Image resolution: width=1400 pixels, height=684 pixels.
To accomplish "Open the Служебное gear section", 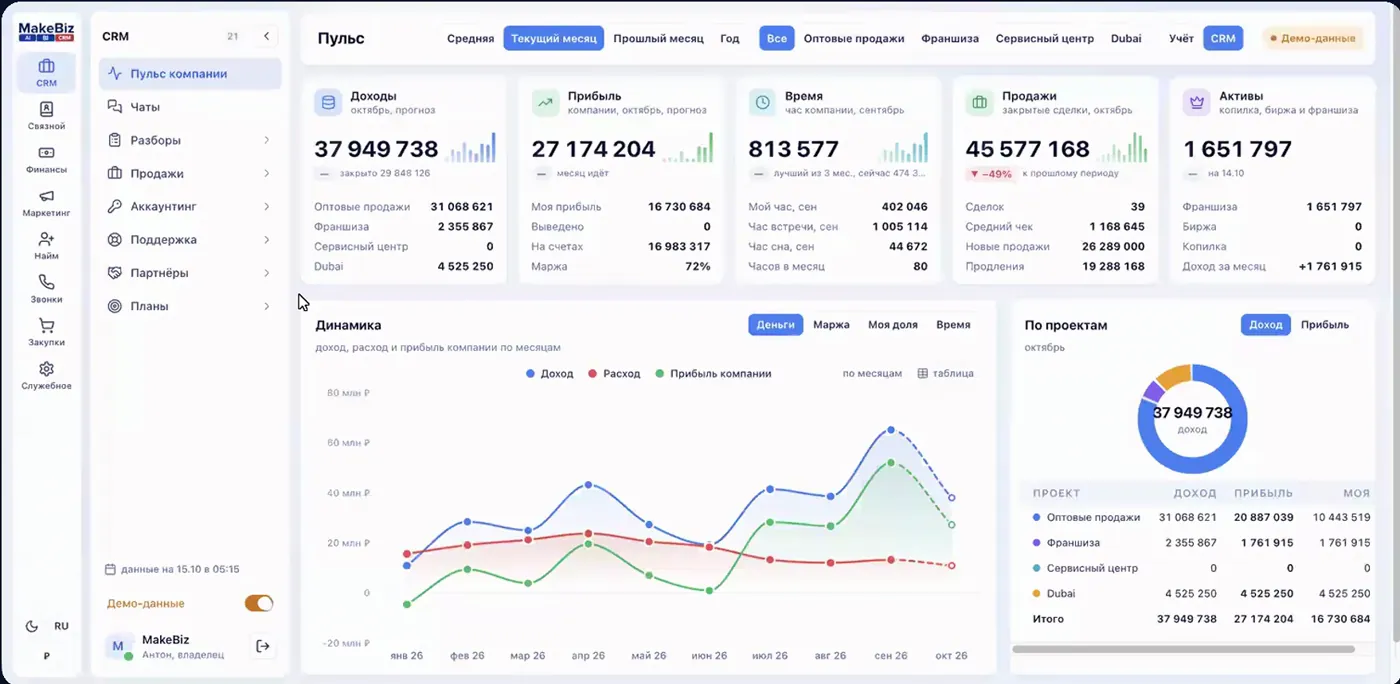I will (x=46, y=375).
